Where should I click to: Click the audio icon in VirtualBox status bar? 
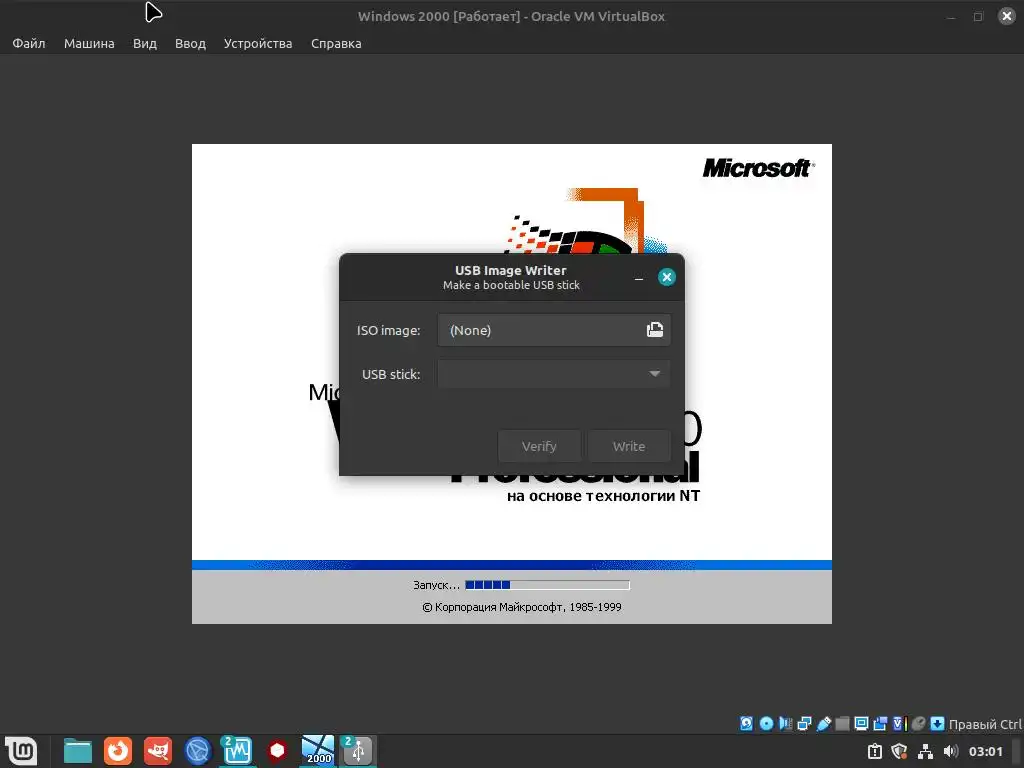click(x=785, y=723)
